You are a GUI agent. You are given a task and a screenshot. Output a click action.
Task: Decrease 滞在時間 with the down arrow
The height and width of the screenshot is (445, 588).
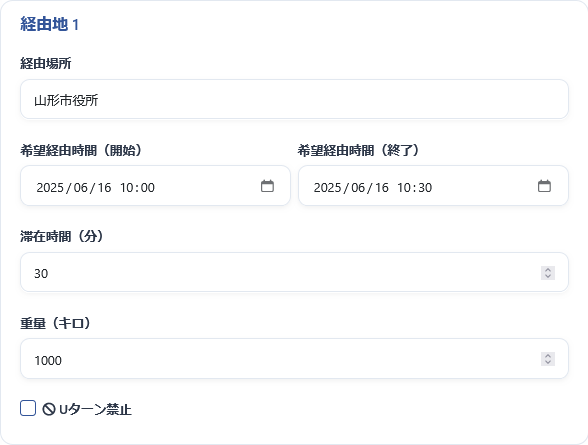(548, 276)
